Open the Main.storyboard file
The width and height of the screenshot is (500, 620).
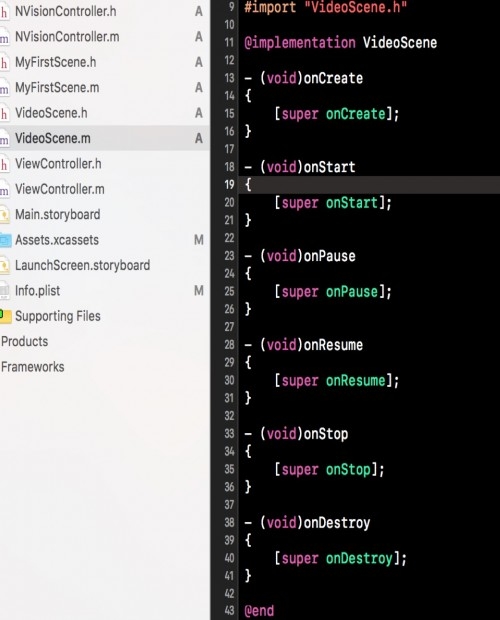point(57,215)
